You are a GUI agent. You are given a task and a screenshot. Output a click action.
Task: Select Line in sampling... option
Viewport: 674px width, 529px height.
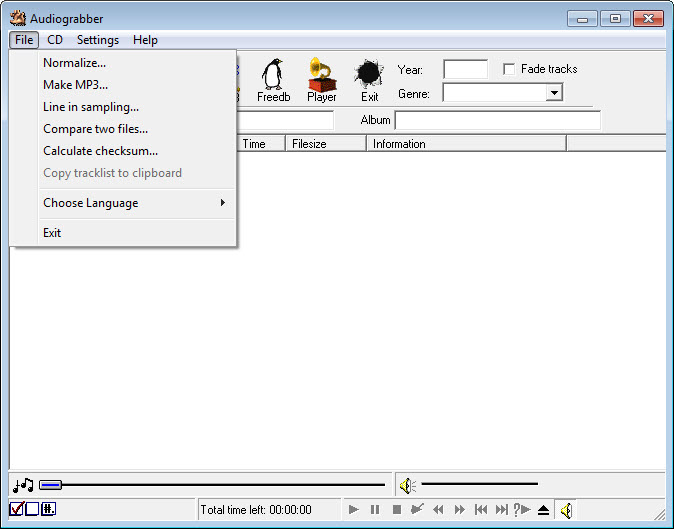pos(137,107)
